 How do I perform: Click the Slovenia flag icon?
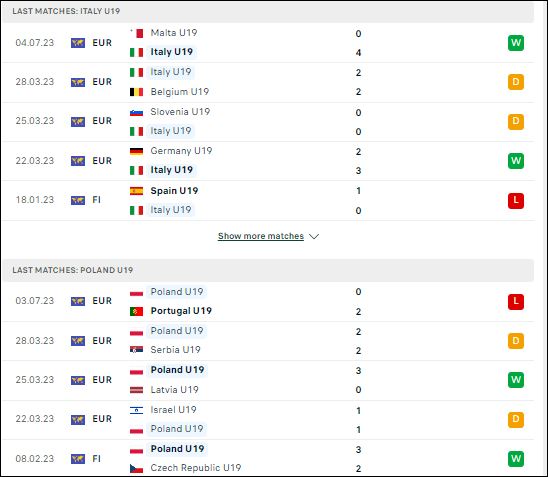tap(136, 113)
